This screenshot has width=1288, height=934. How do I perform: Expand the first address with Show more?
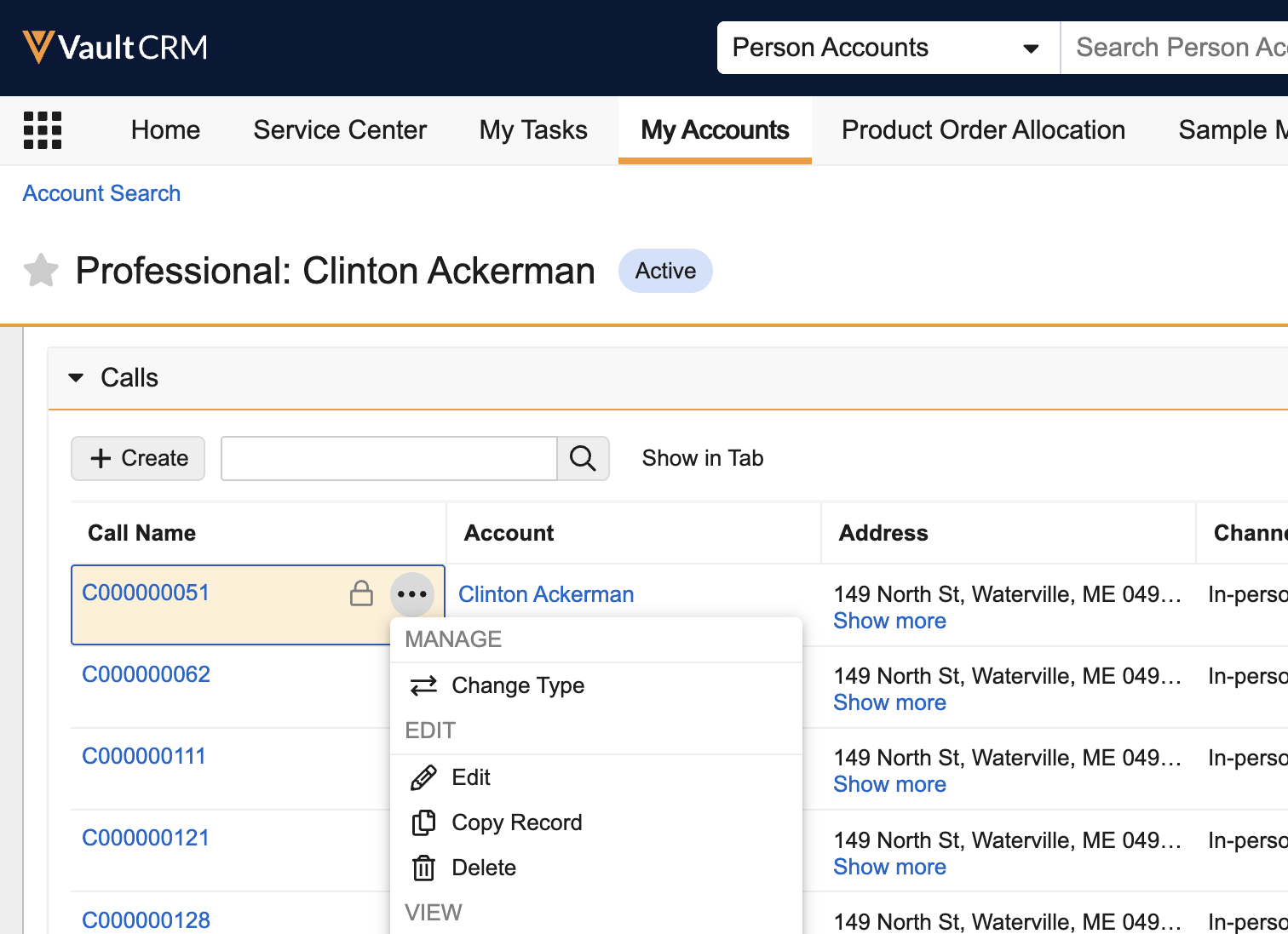tap(889, 621)
